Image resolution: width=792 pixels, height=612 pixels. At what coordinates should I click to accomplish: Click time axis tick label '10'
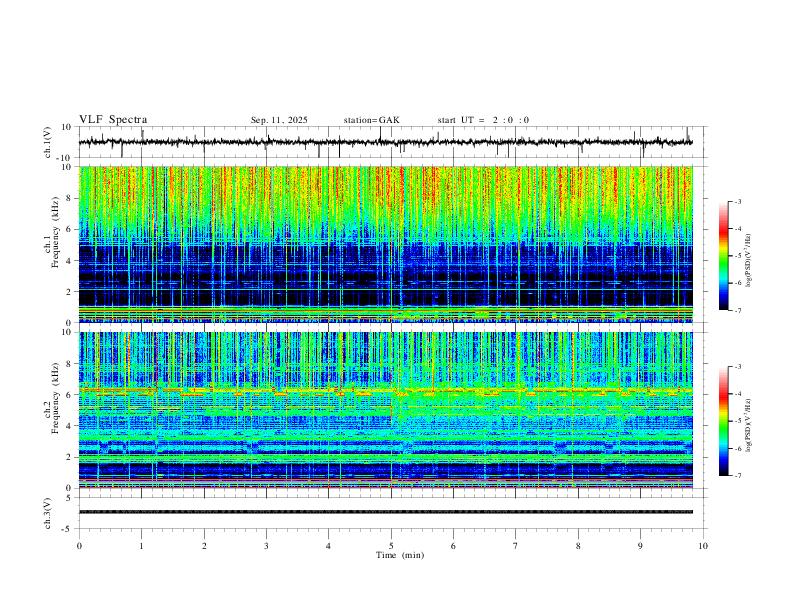click(x=703, y=546)
